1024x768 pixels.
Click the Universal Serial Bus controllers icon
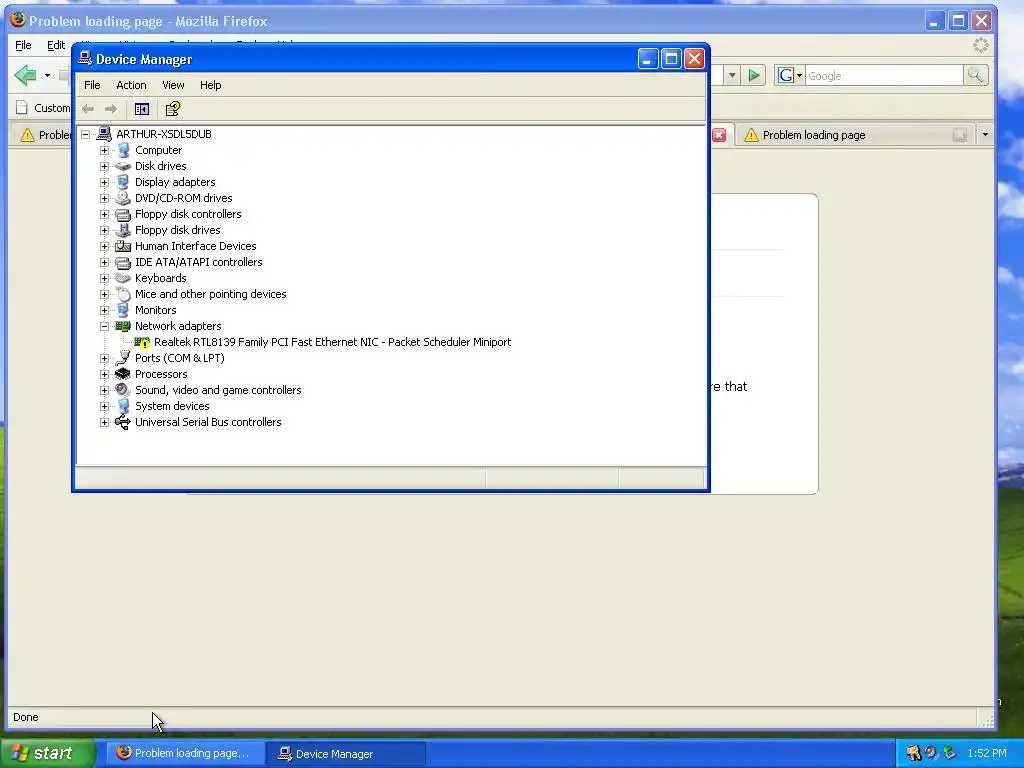123,422
